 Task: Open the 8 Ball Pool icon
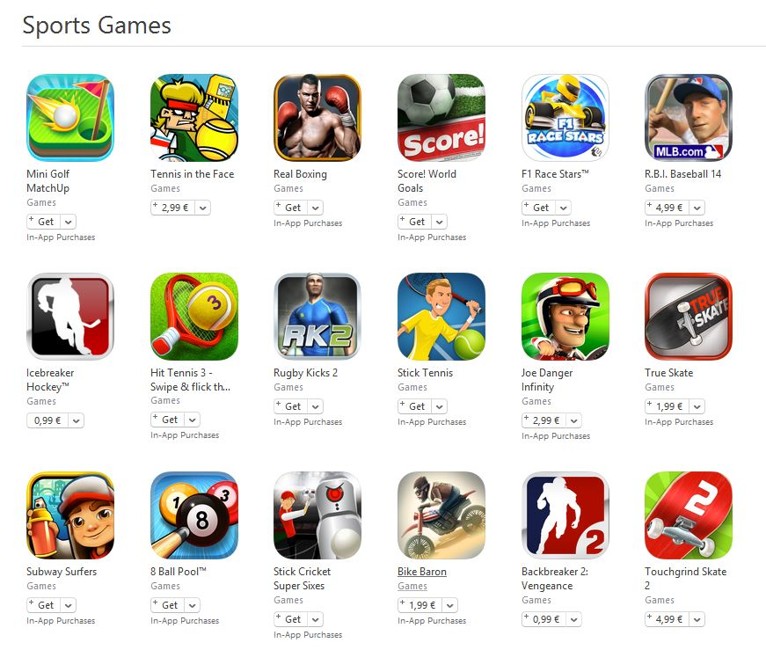click(194, 515)
